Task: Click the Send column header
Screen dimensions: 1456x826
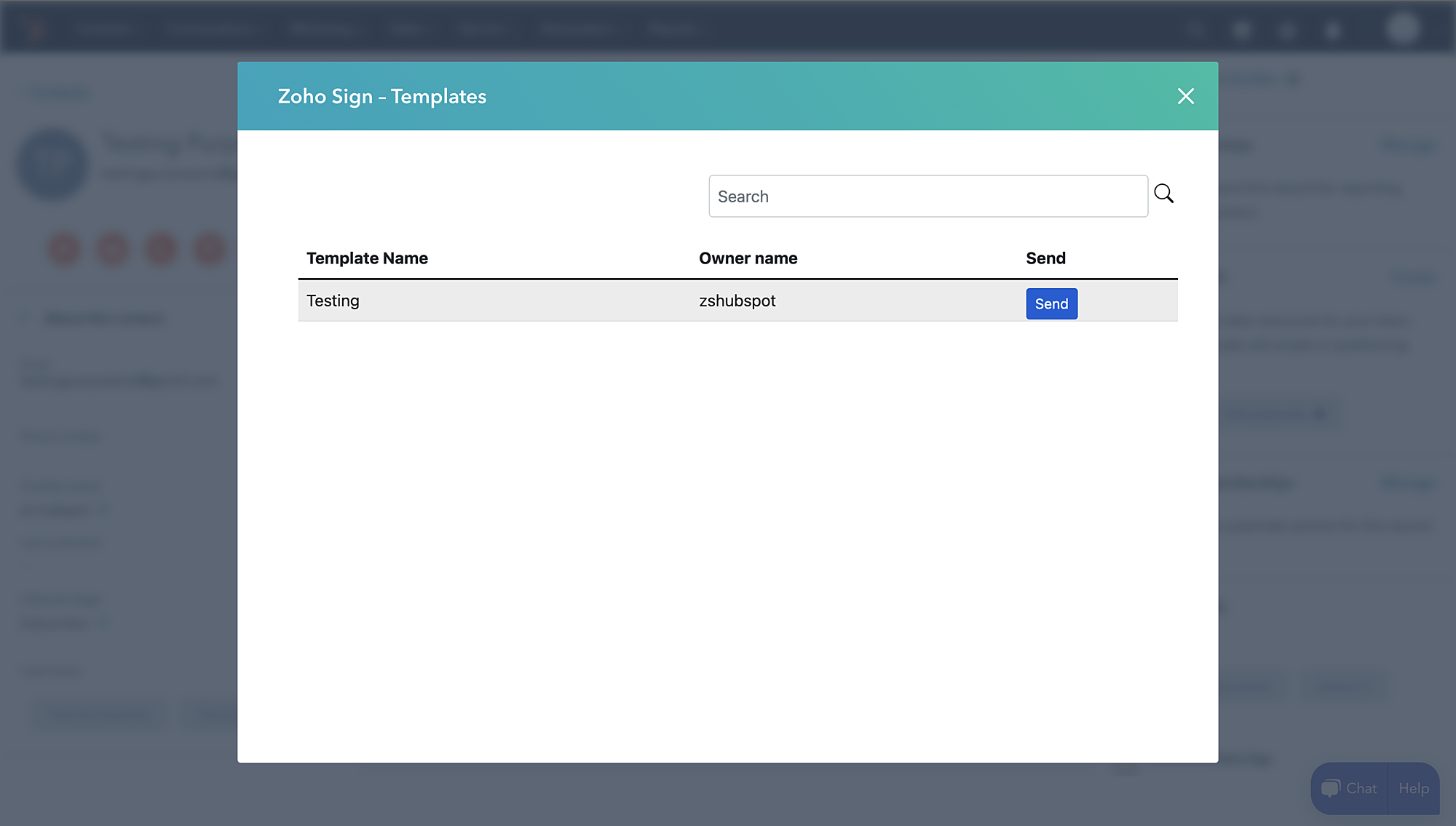Action: [x=1045, y=258]
